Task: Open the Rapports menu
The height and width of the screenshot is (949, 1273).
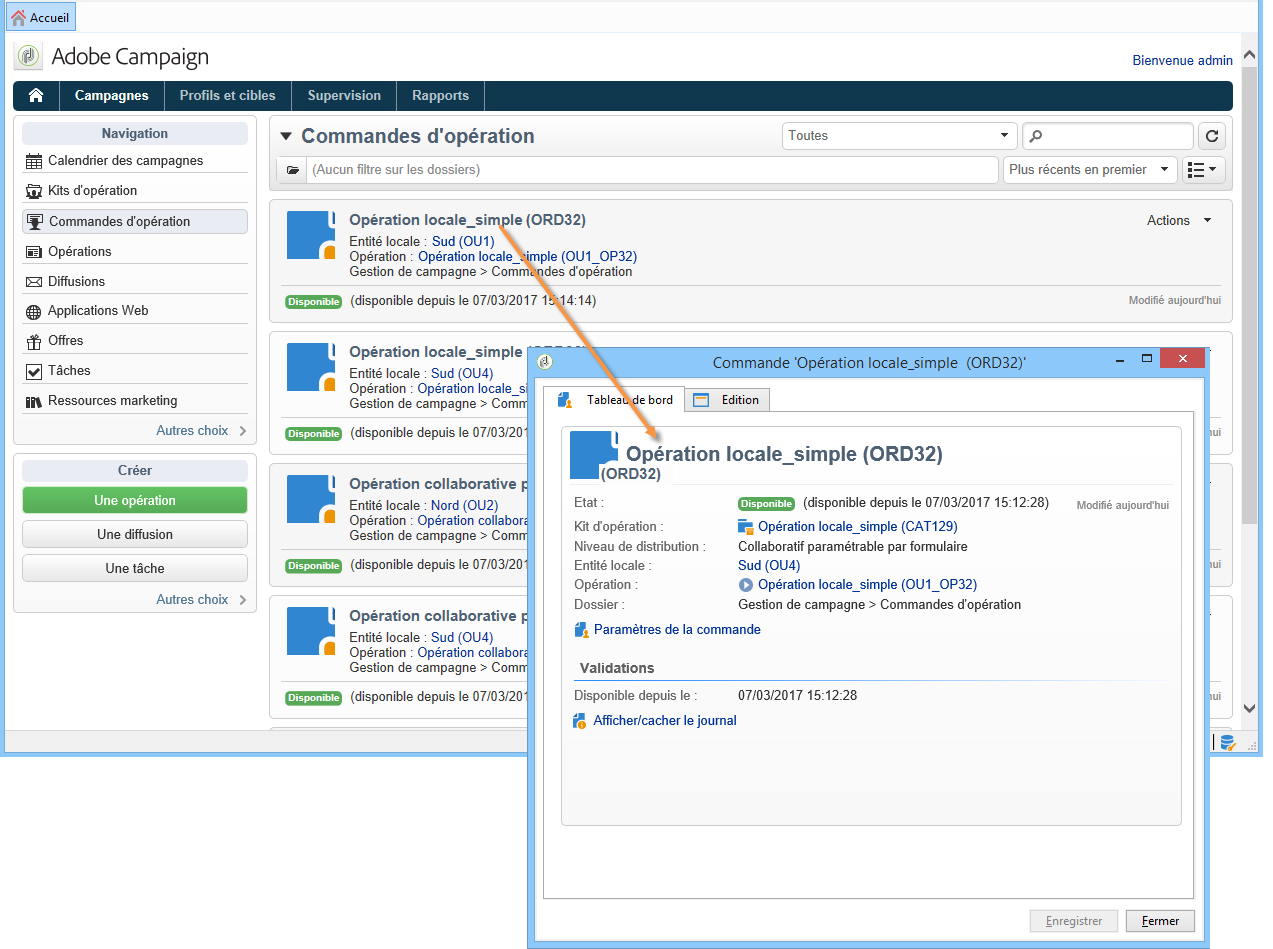Action: coord(440,96)
